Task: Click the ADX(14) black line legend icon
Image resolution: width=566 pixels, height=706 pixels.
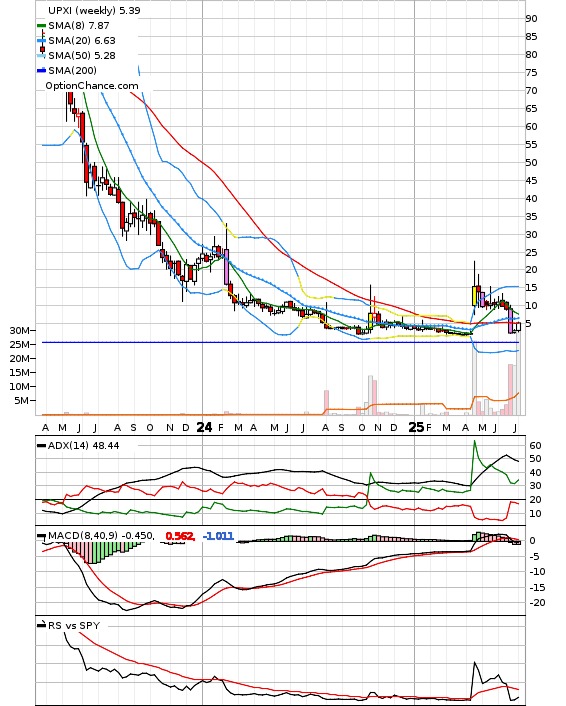Action: coord(41,446)
